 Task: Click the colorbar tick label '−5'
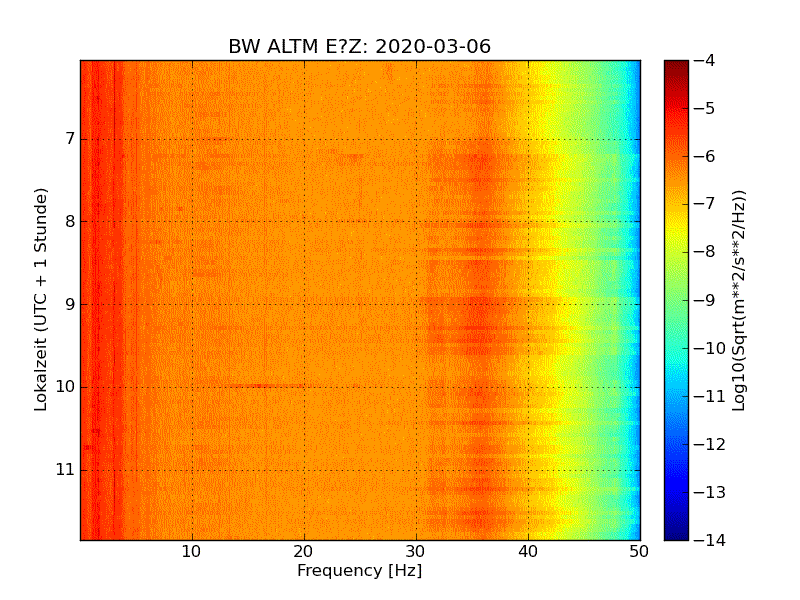(705, 109)
